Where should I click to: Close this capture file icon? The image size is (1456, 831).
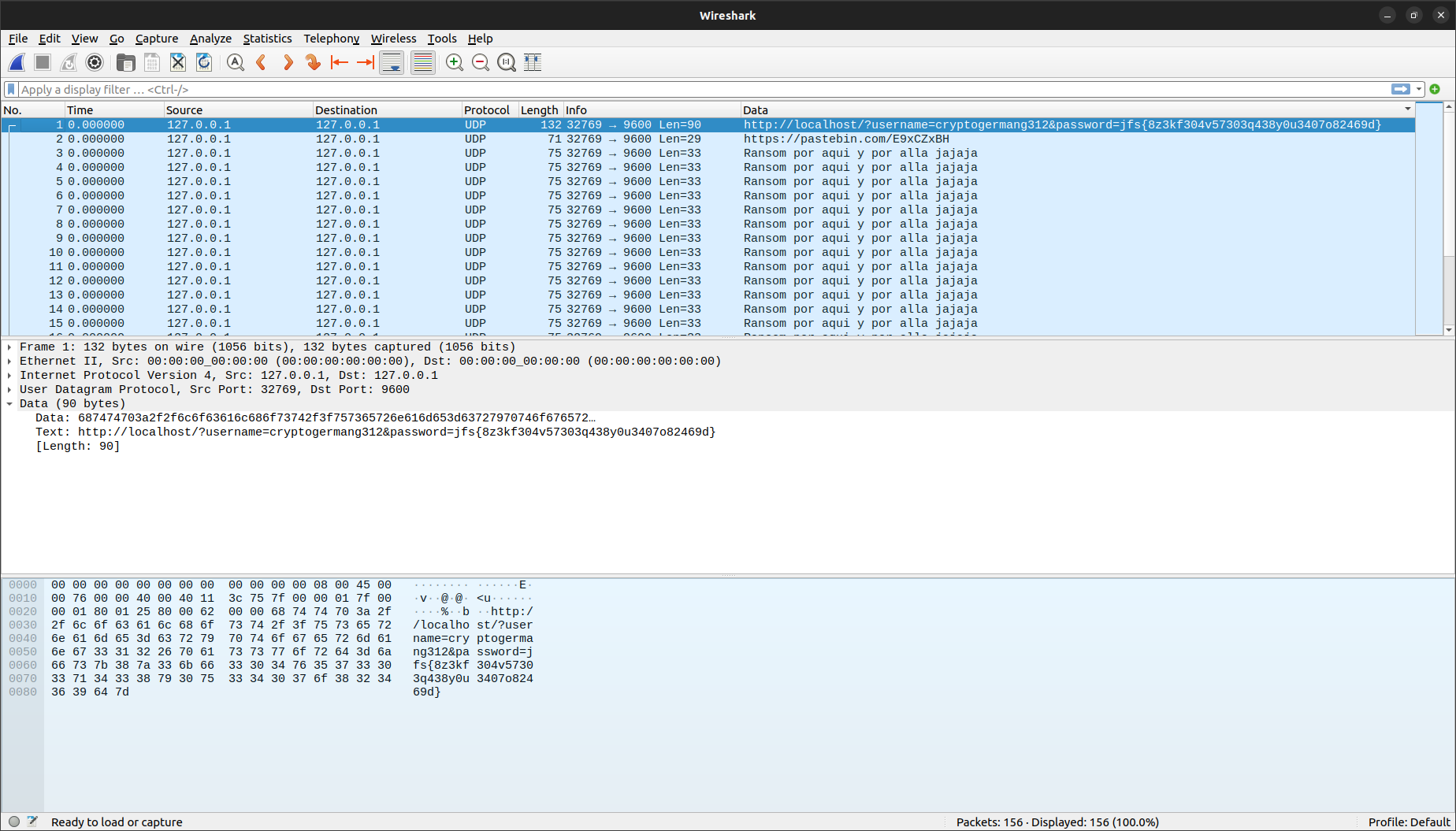(x=178, y=62)
